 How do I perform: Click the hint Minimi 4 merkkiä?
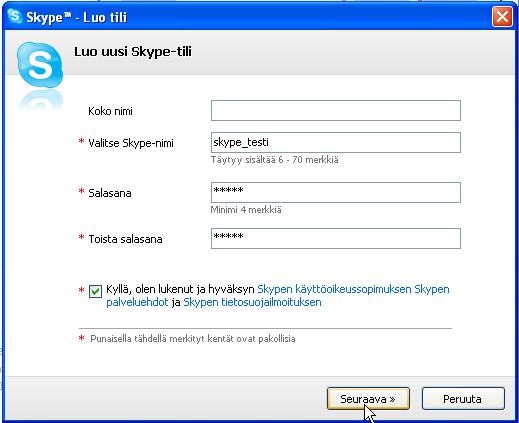246,210
